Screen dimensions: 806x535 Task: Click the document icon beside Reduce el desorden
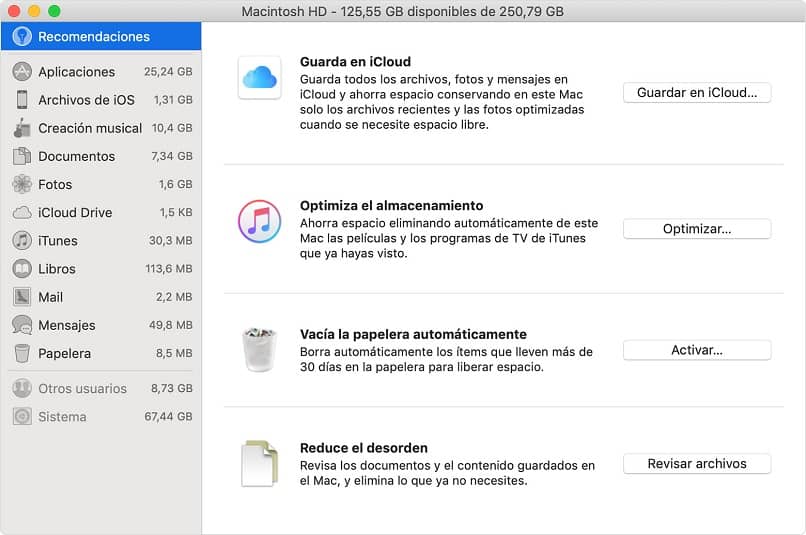pyautogui.click(x=260, y=463)
